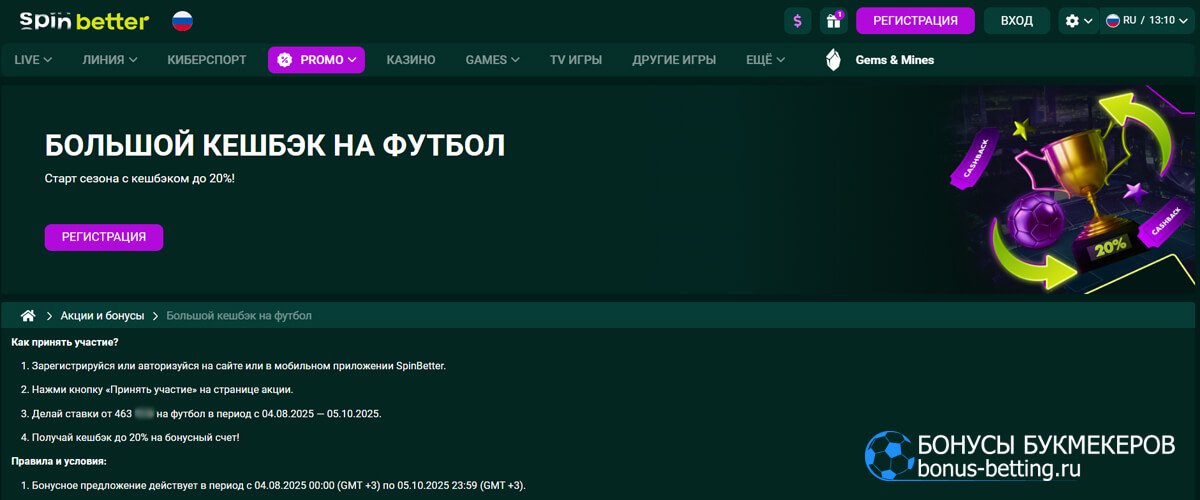The image size is (1200, 500).
Task: Click the ВХОД login button
Action: pos(1017,21)
